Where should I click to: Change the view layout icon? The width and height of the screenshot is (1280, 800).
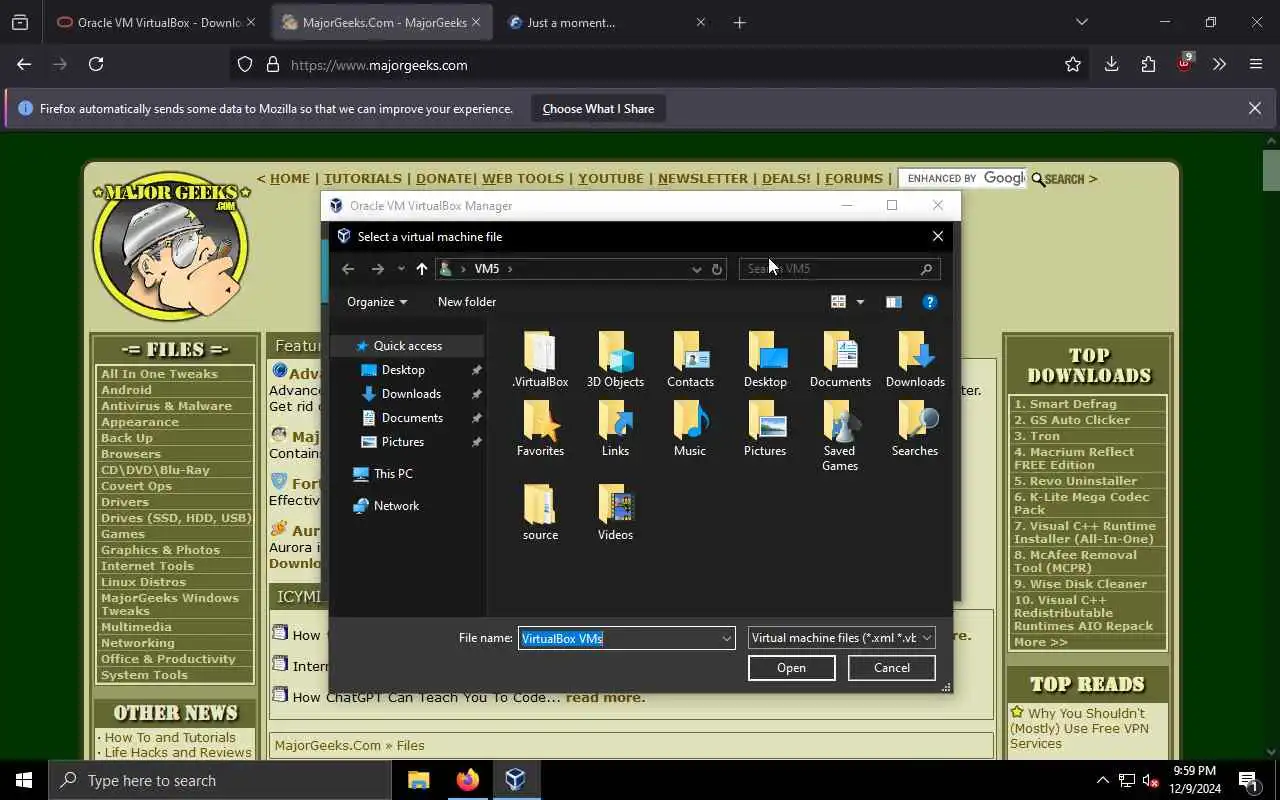[838, 302]
